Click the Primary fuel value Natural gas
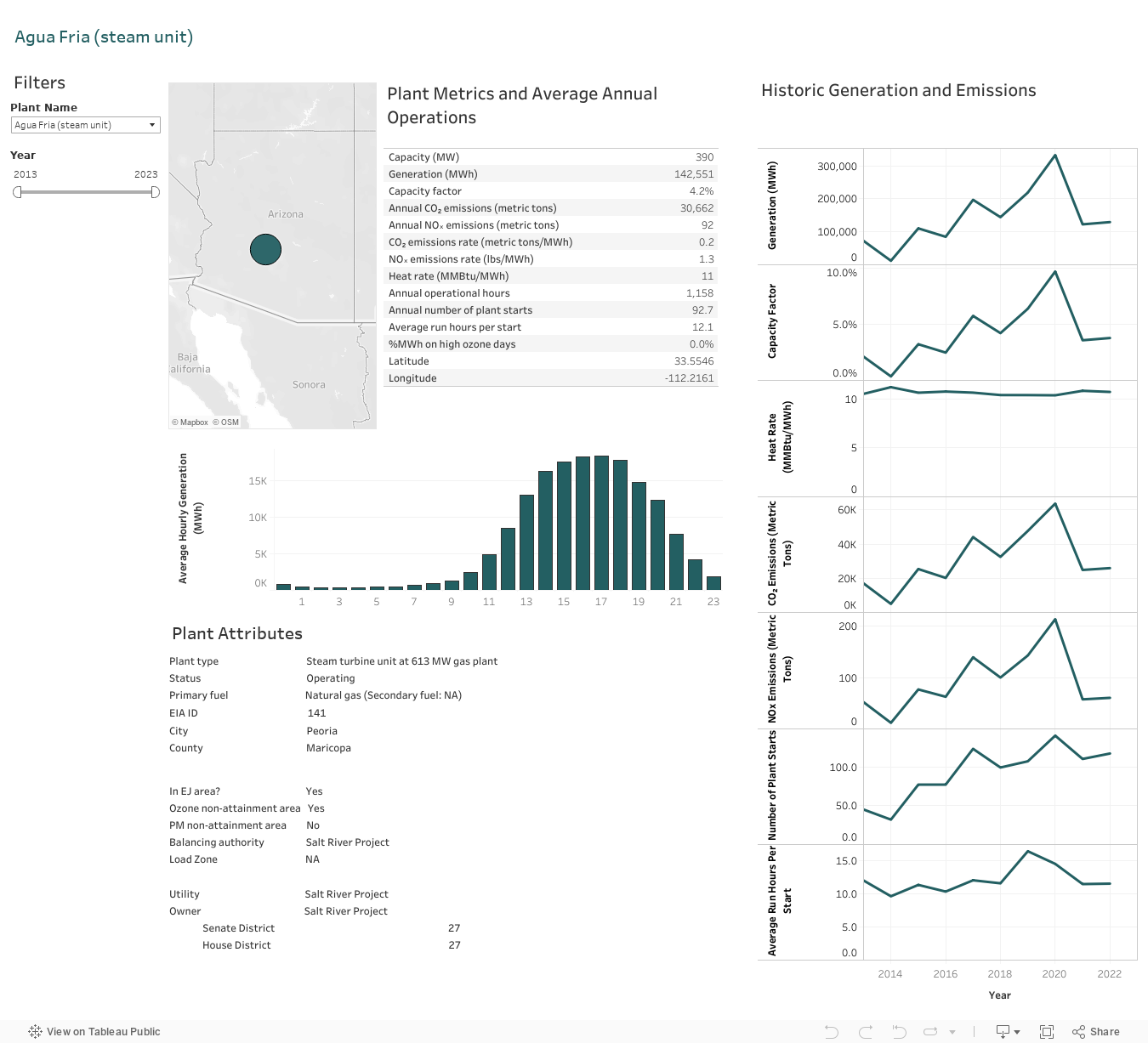 [x=384, y=695]
